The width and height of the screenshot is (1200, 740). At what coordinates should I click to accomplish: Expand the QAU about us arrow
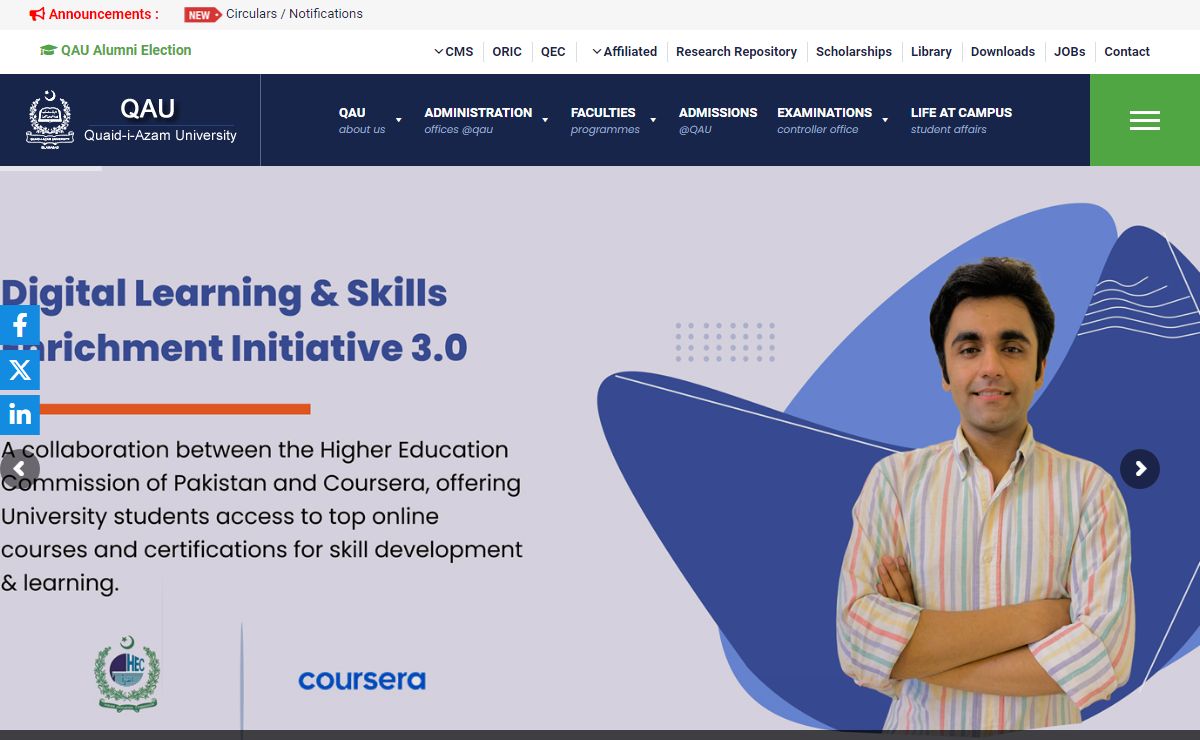(x=398, y=120)
